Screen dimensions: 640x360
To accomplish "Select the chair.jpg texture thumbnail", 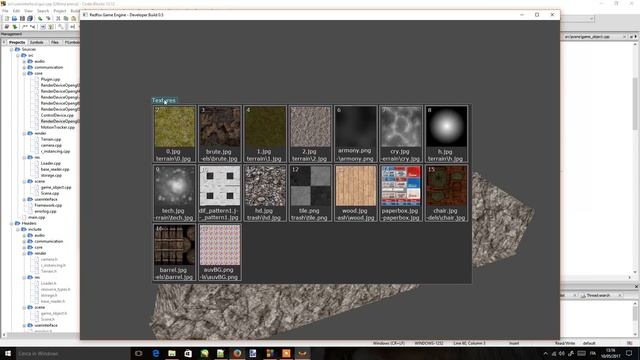I will [x=447, y=186].
